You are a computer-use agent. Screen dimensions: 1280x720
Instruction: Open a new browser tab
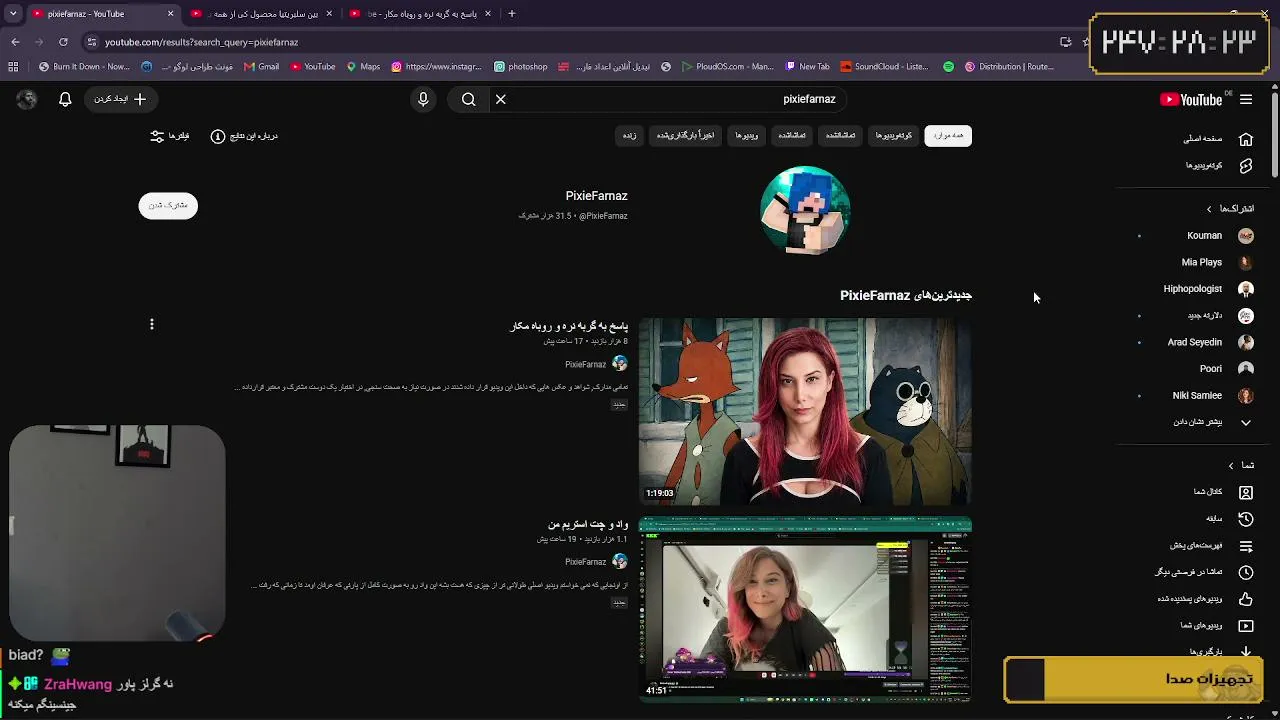tap(512, 14)
